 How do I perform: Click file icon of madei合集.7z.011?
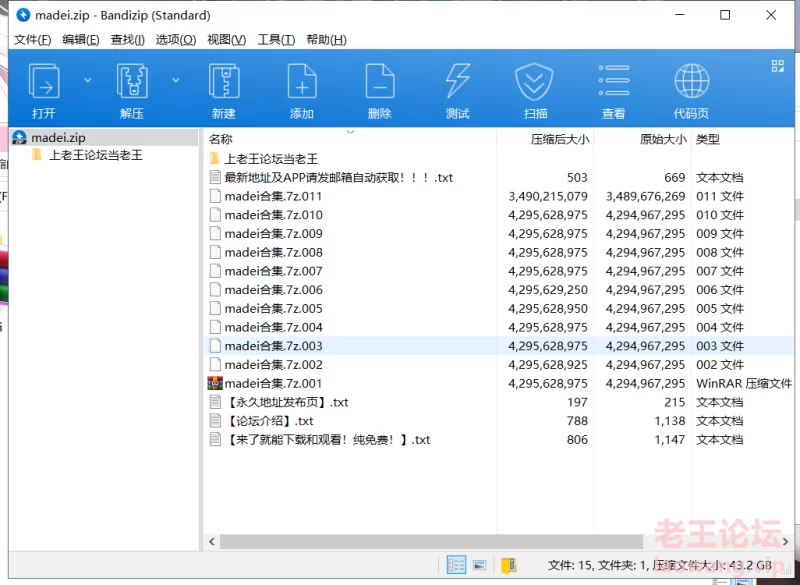tap(215, 196)
